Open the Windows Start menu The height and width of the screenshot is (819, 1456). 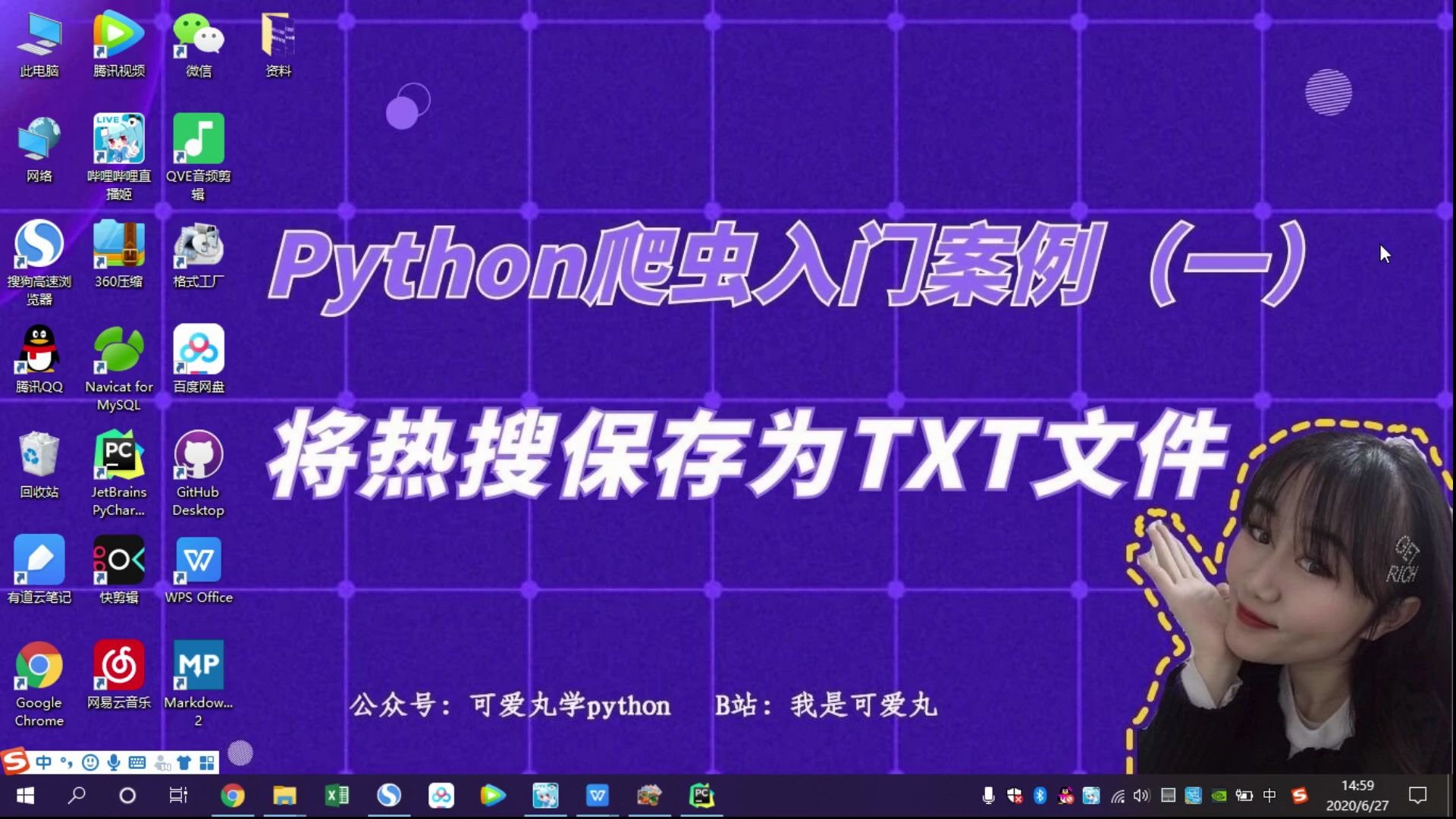24,796
